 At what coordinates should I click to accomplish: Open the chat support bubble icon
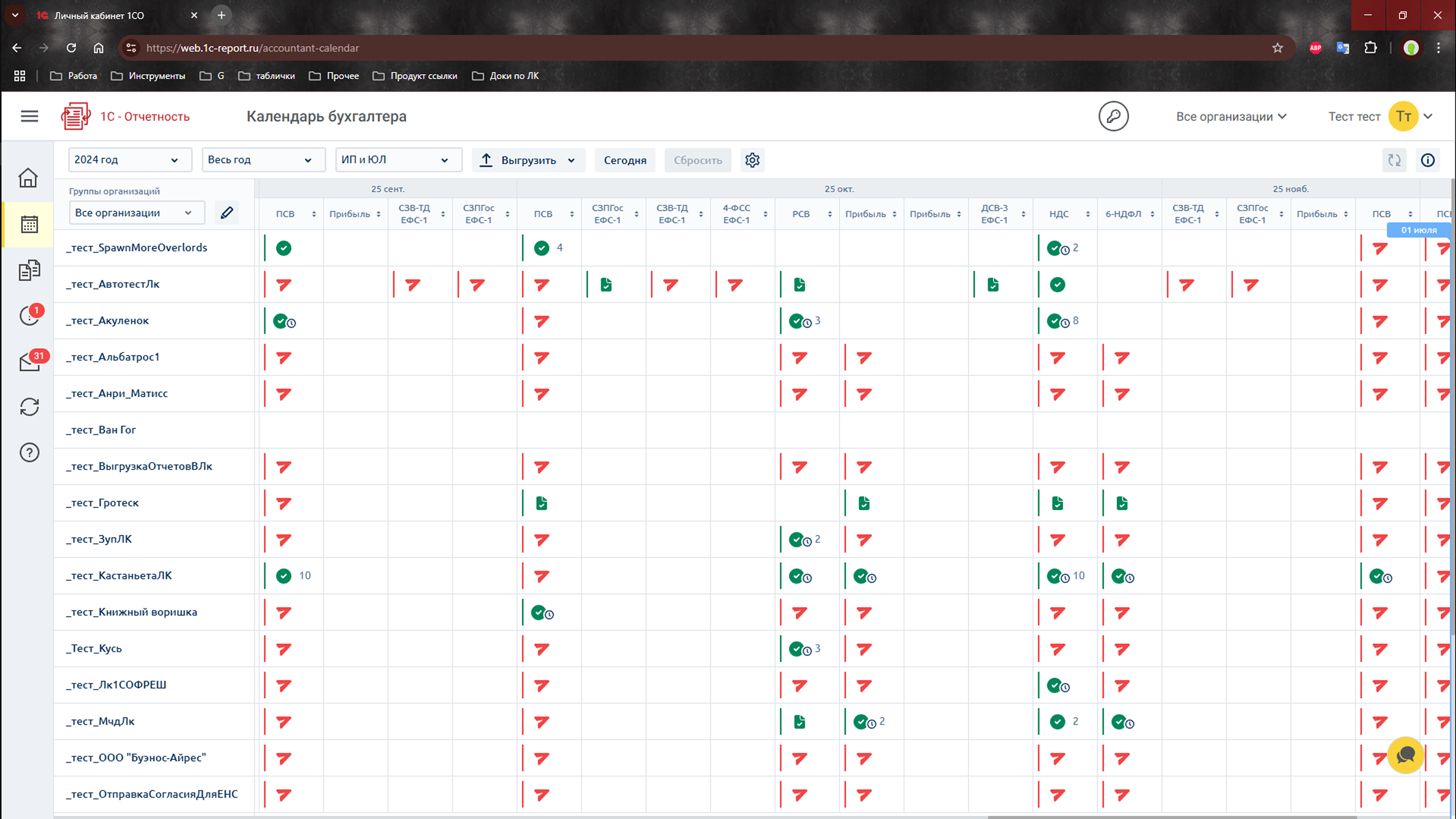[x=1405, y=755]
